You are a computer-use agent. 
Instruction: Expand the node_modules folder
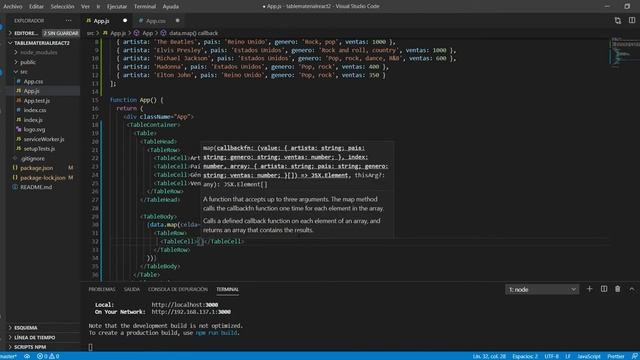click(39, 52)
